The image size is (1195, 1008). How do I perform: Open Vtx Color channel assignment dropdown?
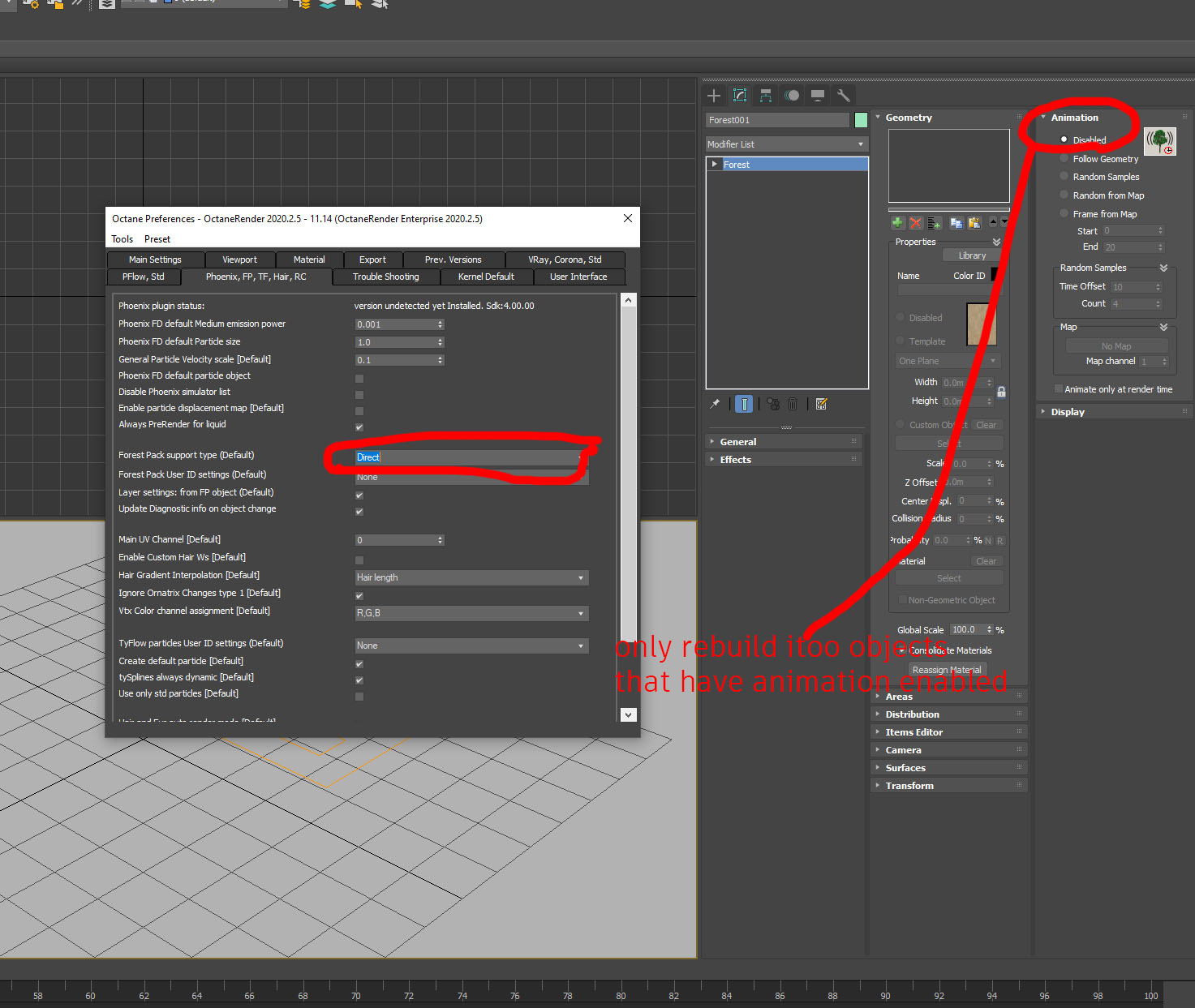(472, 613)
